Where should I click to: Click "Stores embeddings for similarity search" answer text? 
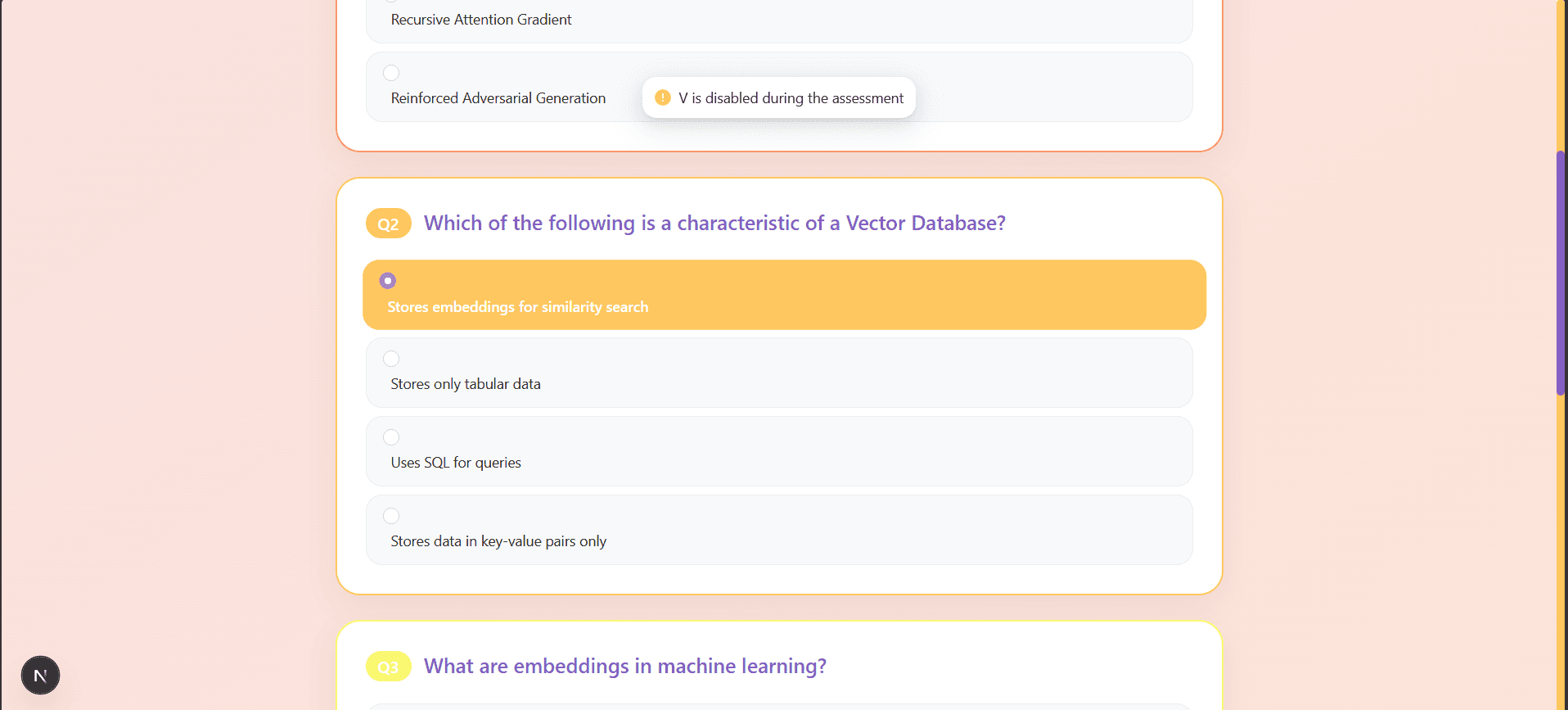tap(517, 307)
